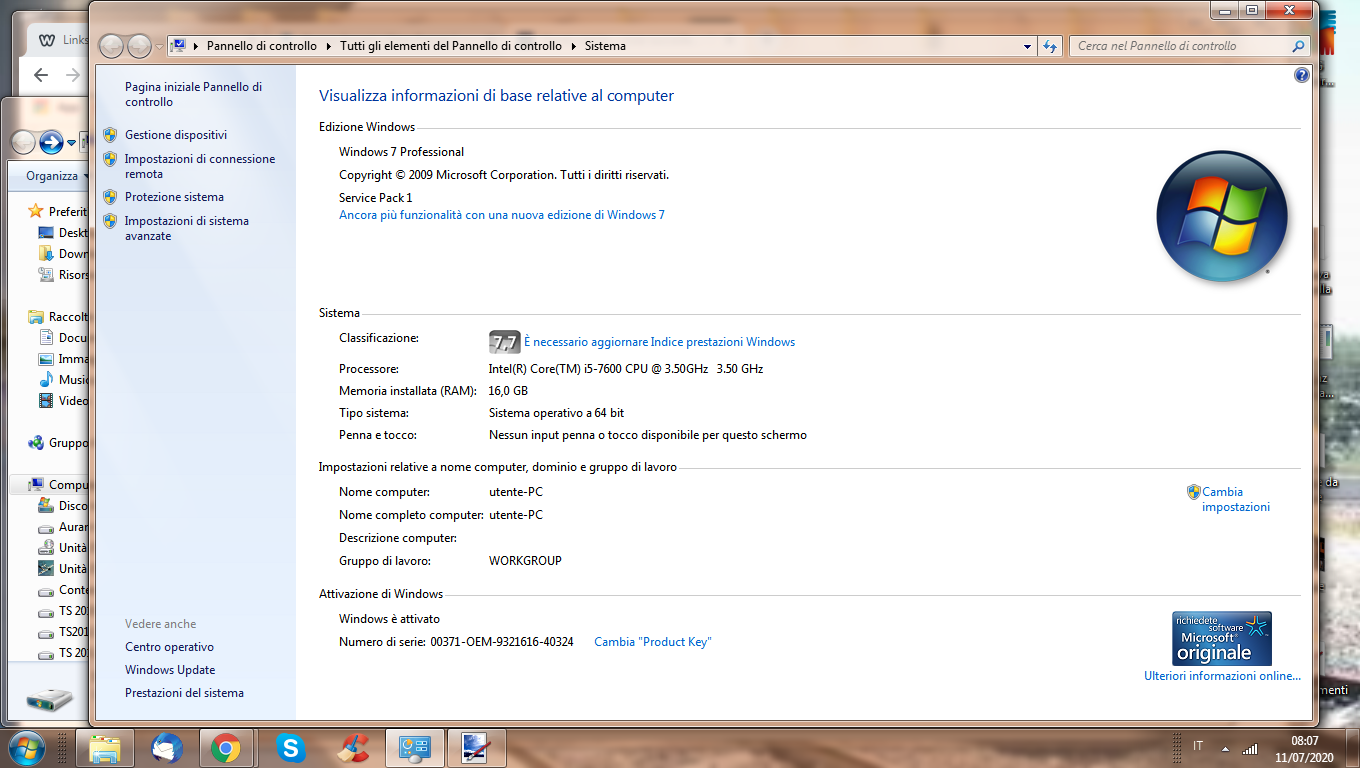Open Prestazioni del sistema
This screenshot has height=768, width=1360.
[184, 693]
